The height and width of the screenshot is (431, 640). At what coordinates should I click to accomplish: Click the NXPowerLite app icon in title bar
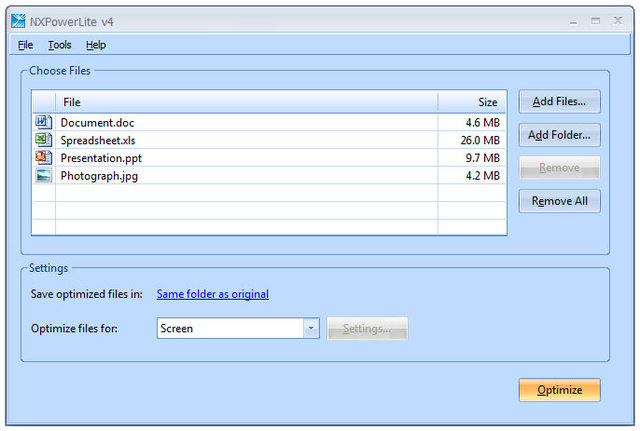[18, 21]
